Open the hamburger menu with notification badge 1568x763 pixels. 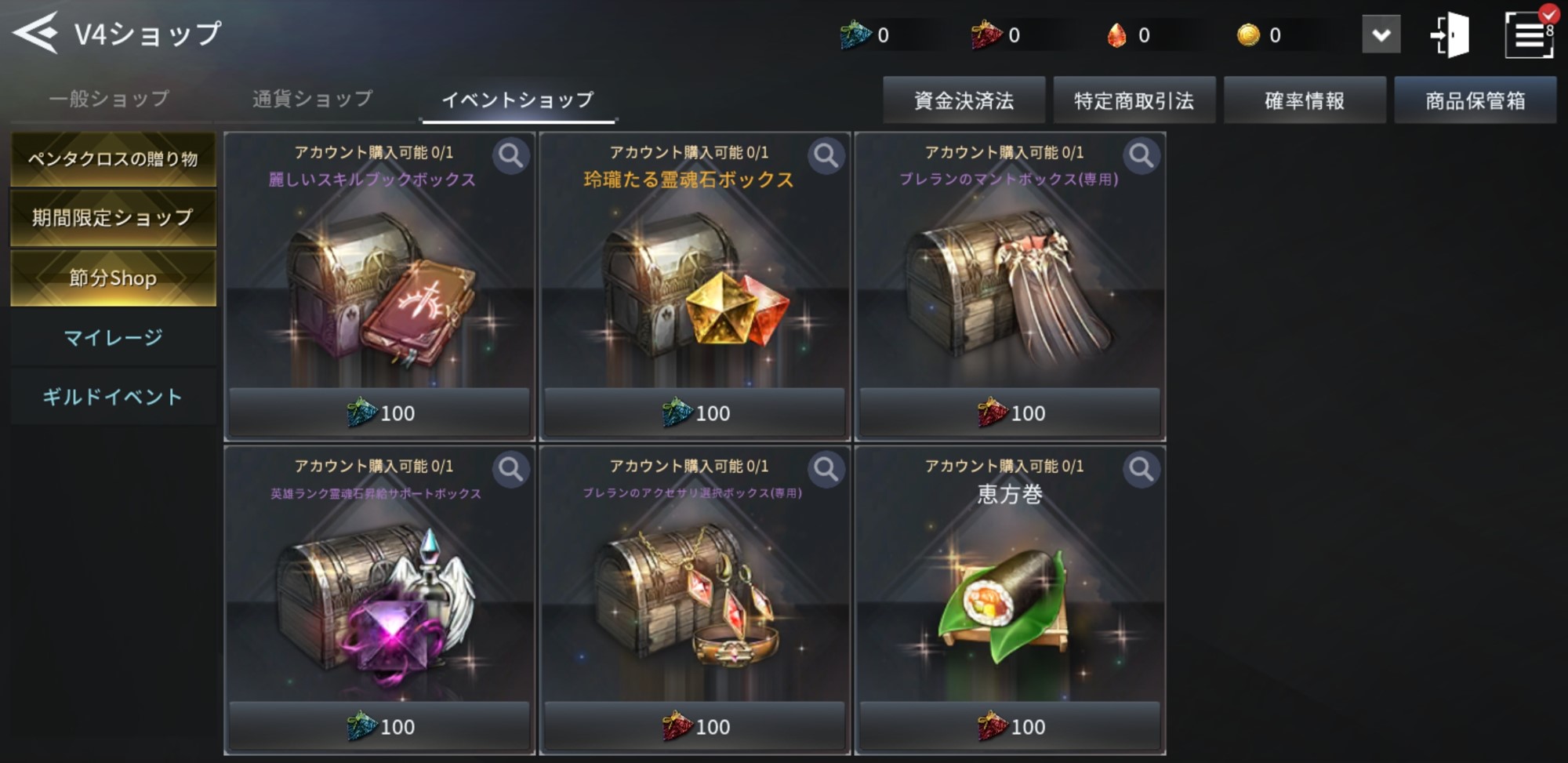(1530, 33)
